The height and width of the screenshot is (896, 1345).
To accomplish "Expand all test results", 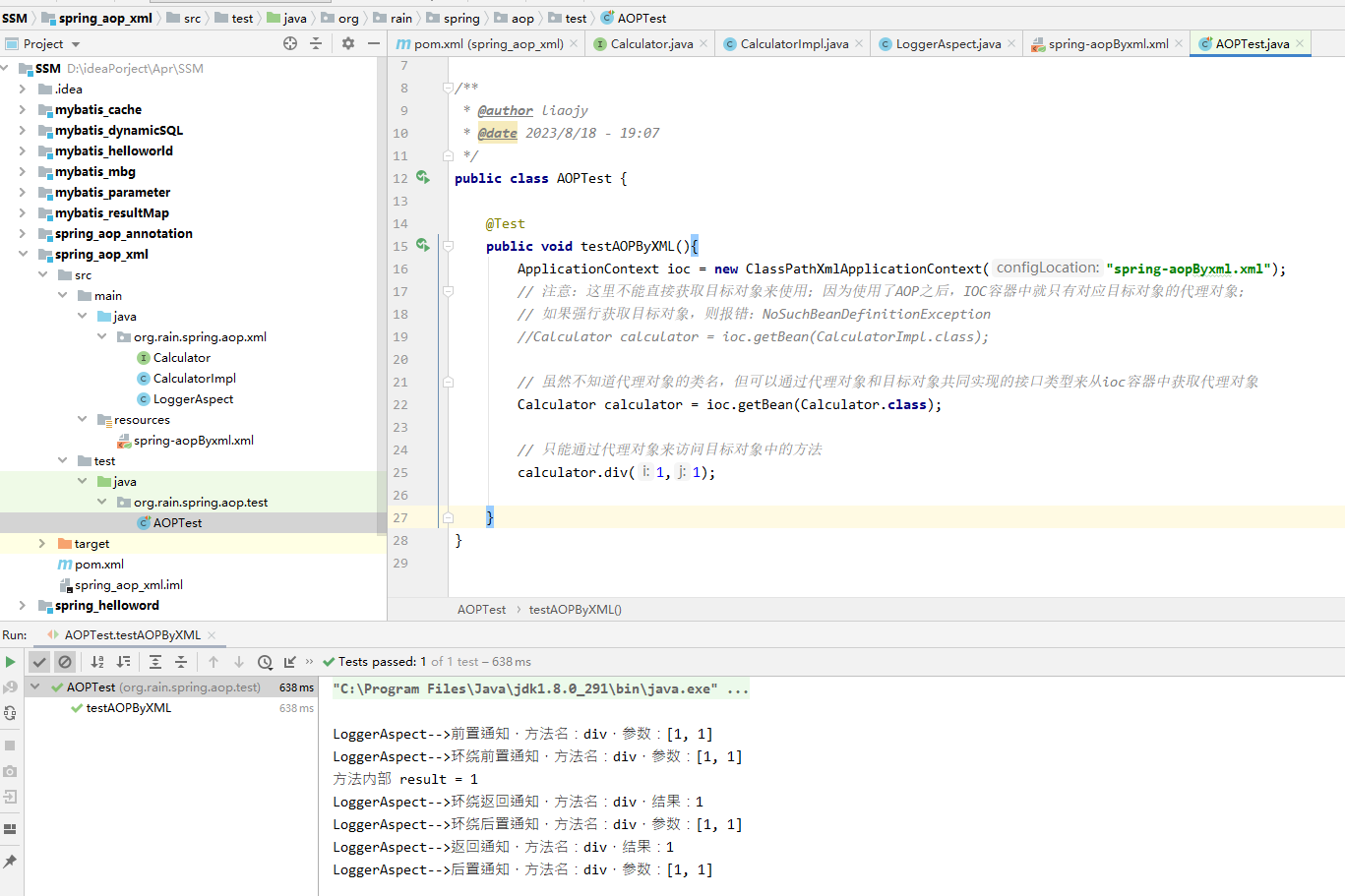I will tap(155, 662).
